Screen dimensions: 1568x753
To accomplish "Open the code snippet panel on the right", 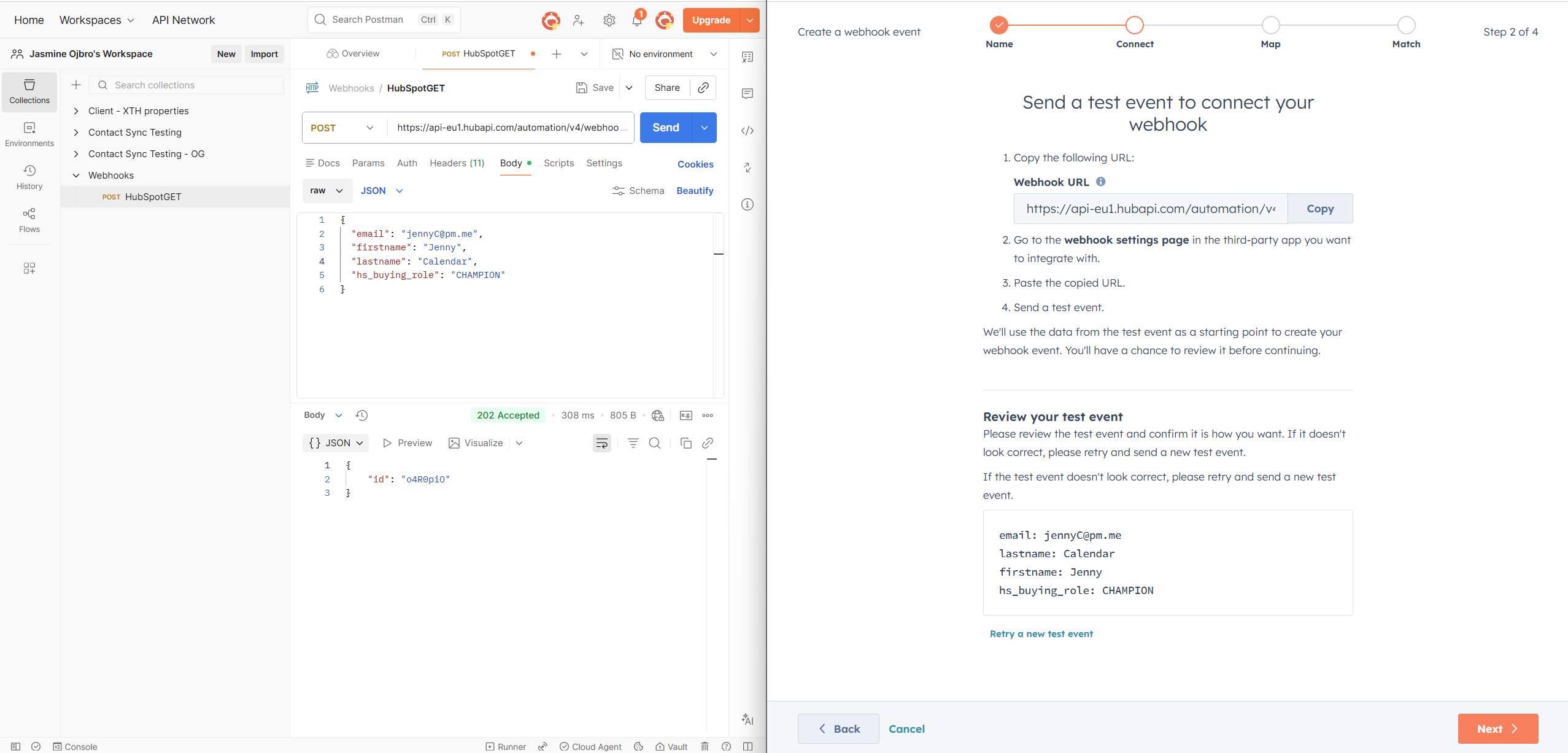I will point(747,130).
